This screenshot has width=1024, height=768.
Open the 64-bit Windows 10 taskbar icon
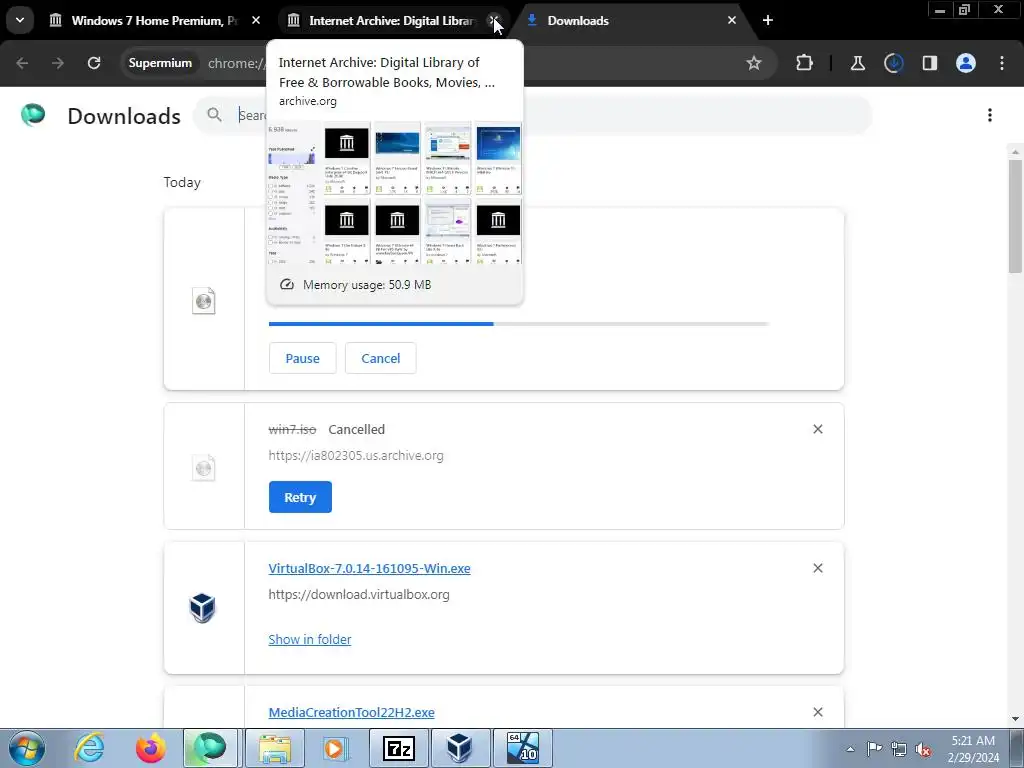522,748
